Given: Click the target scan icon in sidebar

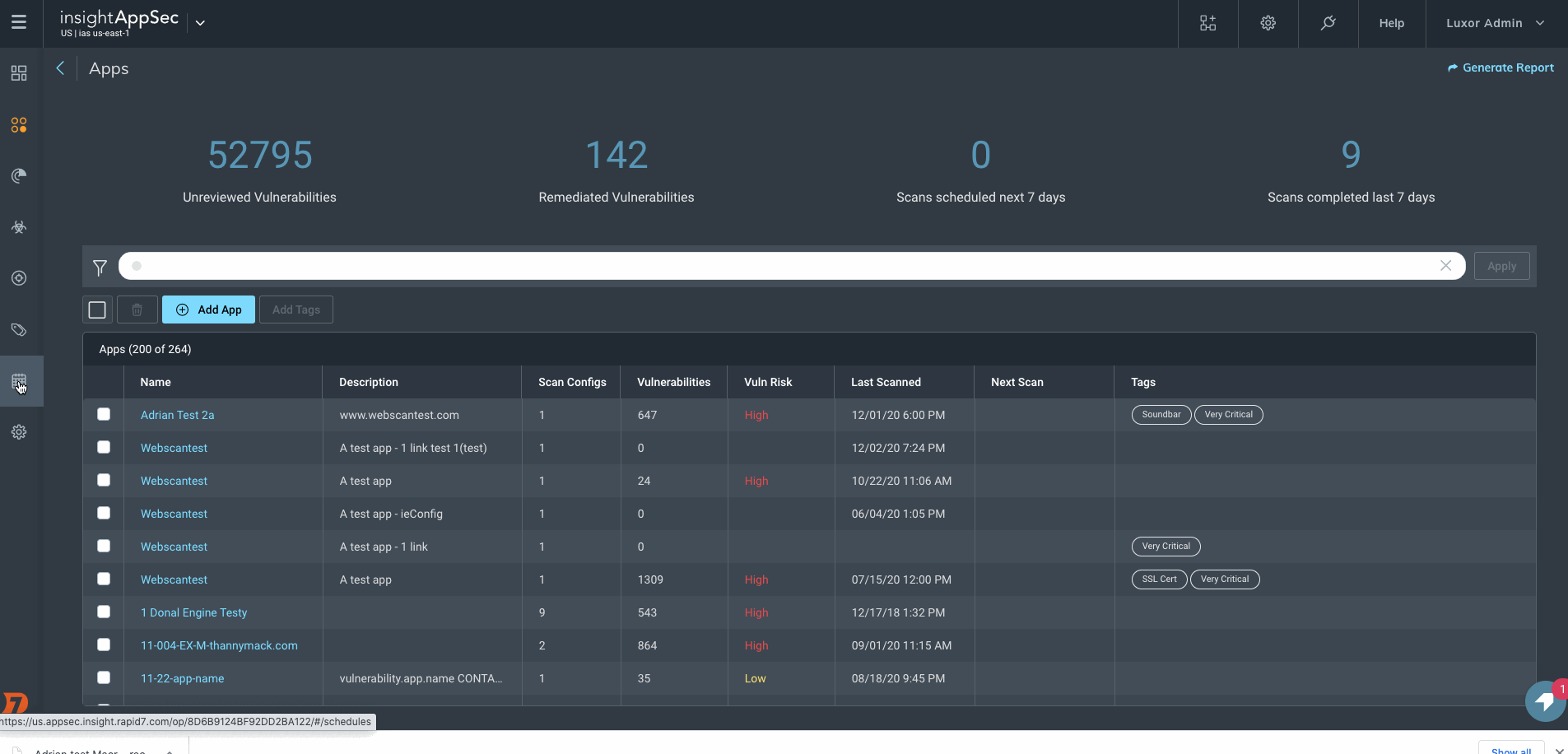Looking at the screenshot, I should 19,278.
